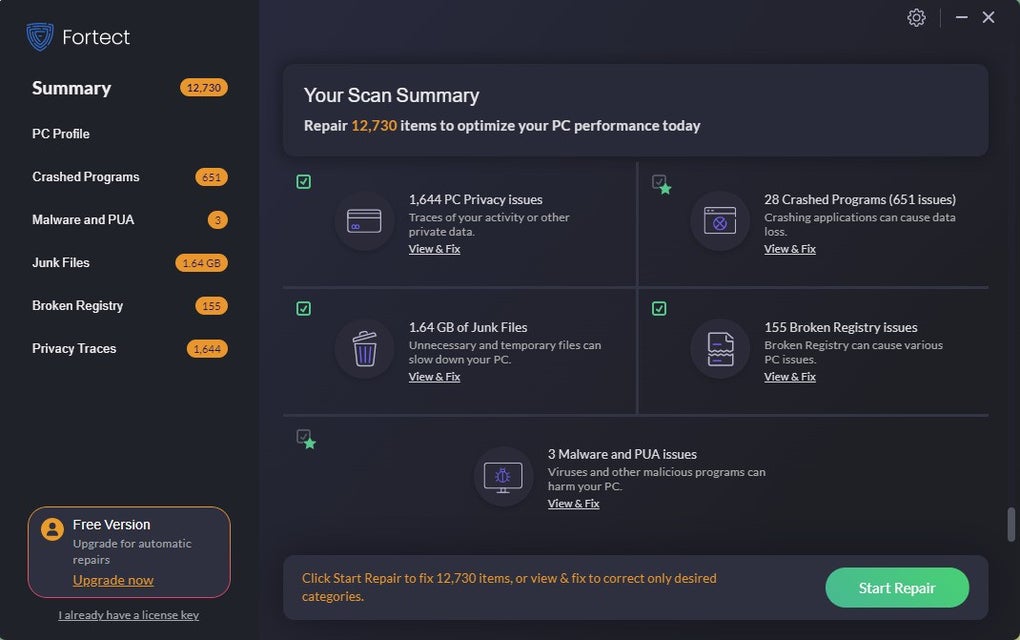Viewport: 1020px width, 640px height.
Task: Toggle the Broken Registry issues checkbox
Action: tap(659, 309)
